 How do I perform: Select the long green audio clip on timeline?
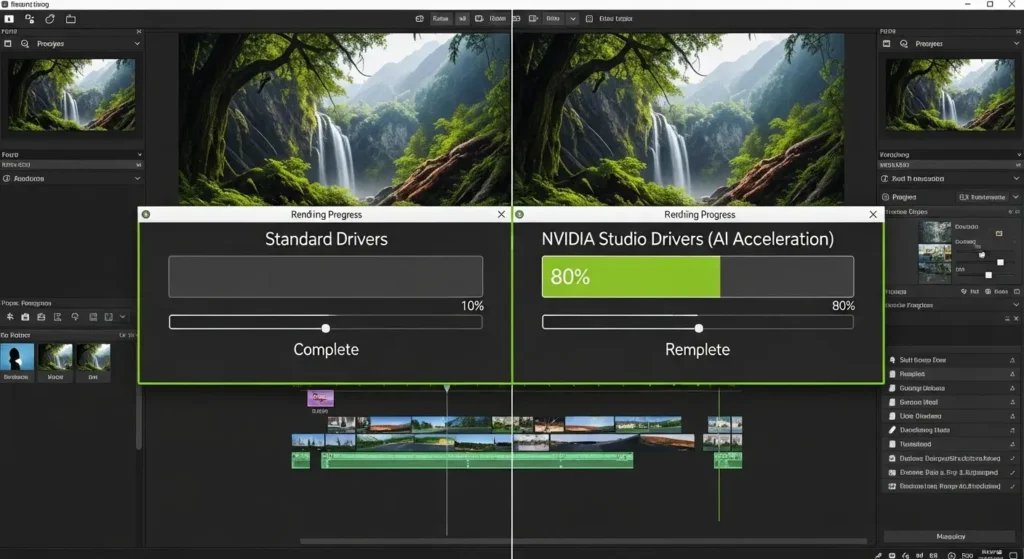[x=477, y=460]
